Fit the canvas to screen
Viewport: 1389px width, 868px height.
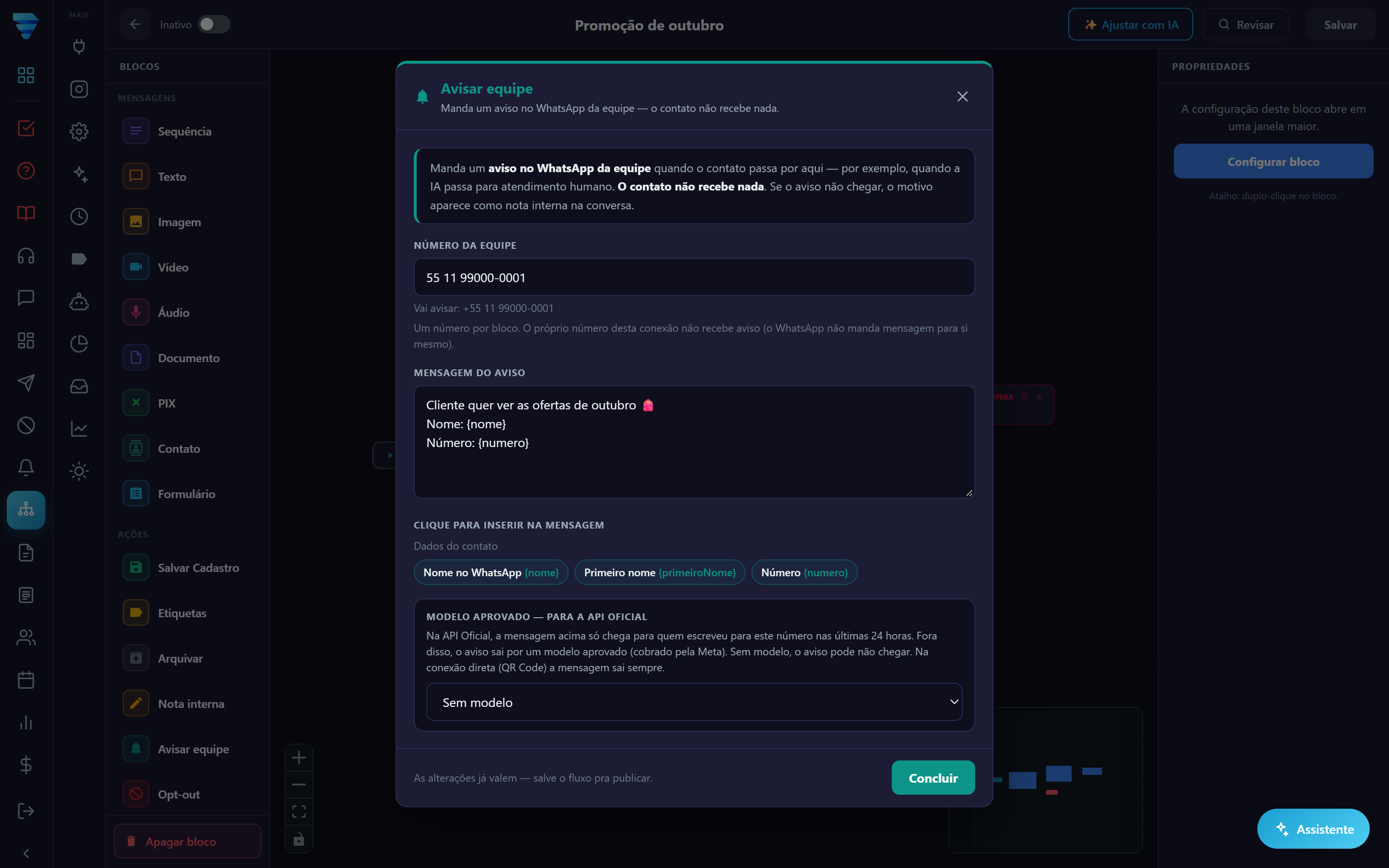click(299, 811)
